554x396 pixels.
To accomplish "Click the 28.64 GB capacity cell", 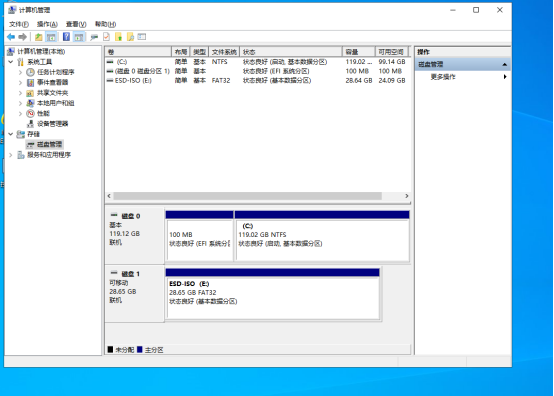I will [x=359, y=81].
